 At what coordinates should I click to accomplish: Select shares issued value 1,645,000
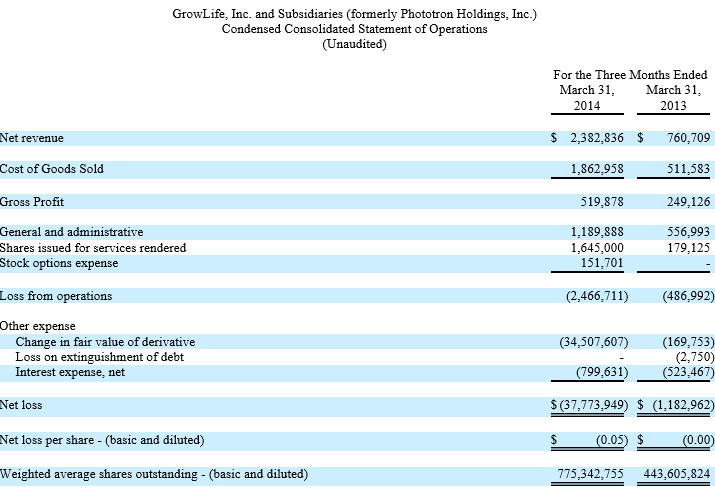tap(597, 248)
